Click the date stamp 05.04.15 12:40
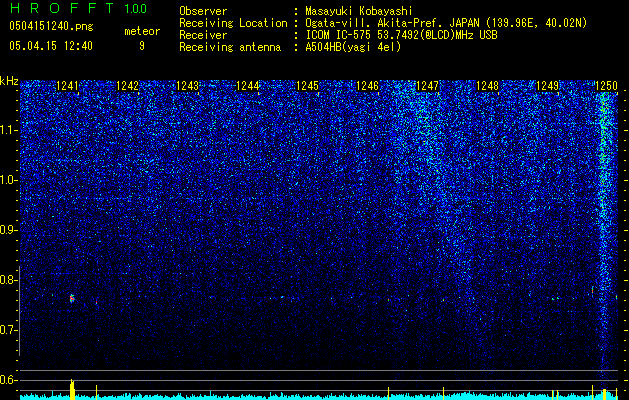 (x=51, y=46)
